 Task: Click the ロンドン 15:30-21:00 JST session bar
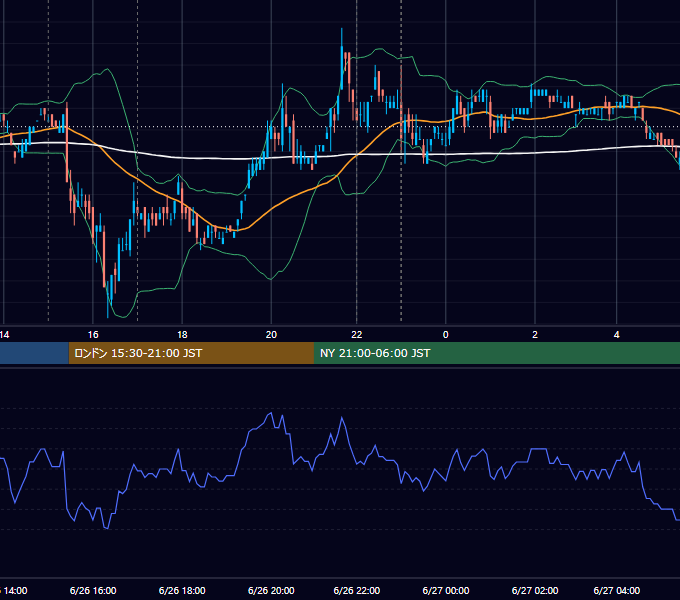(x=191, y=353)
